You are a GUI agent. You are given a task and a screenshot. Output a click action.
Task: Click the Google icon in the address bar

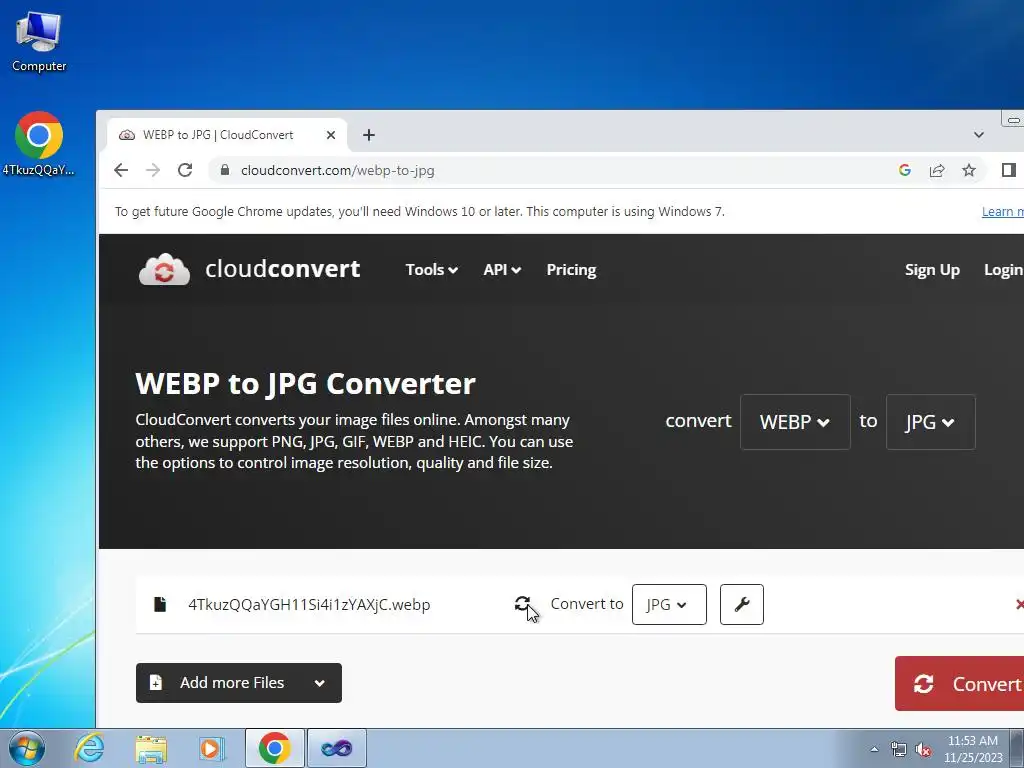[904, 170]
